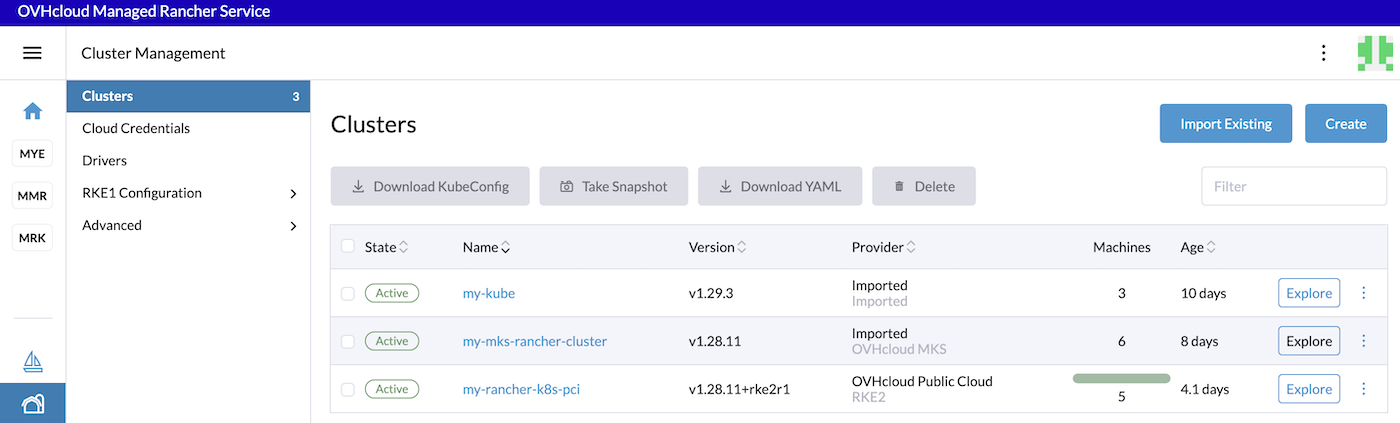This screenshot has width=1400, height=423.
Task: Check the my-mks-rancher-cluster row checkbox
Action: click(x=348, y=342)
